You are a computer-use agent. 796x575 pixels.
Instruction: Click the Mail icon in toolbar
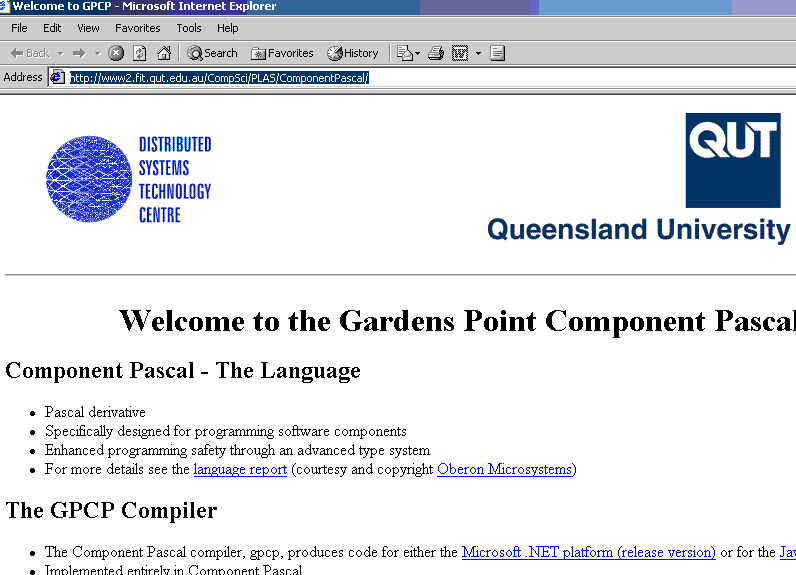404,53
